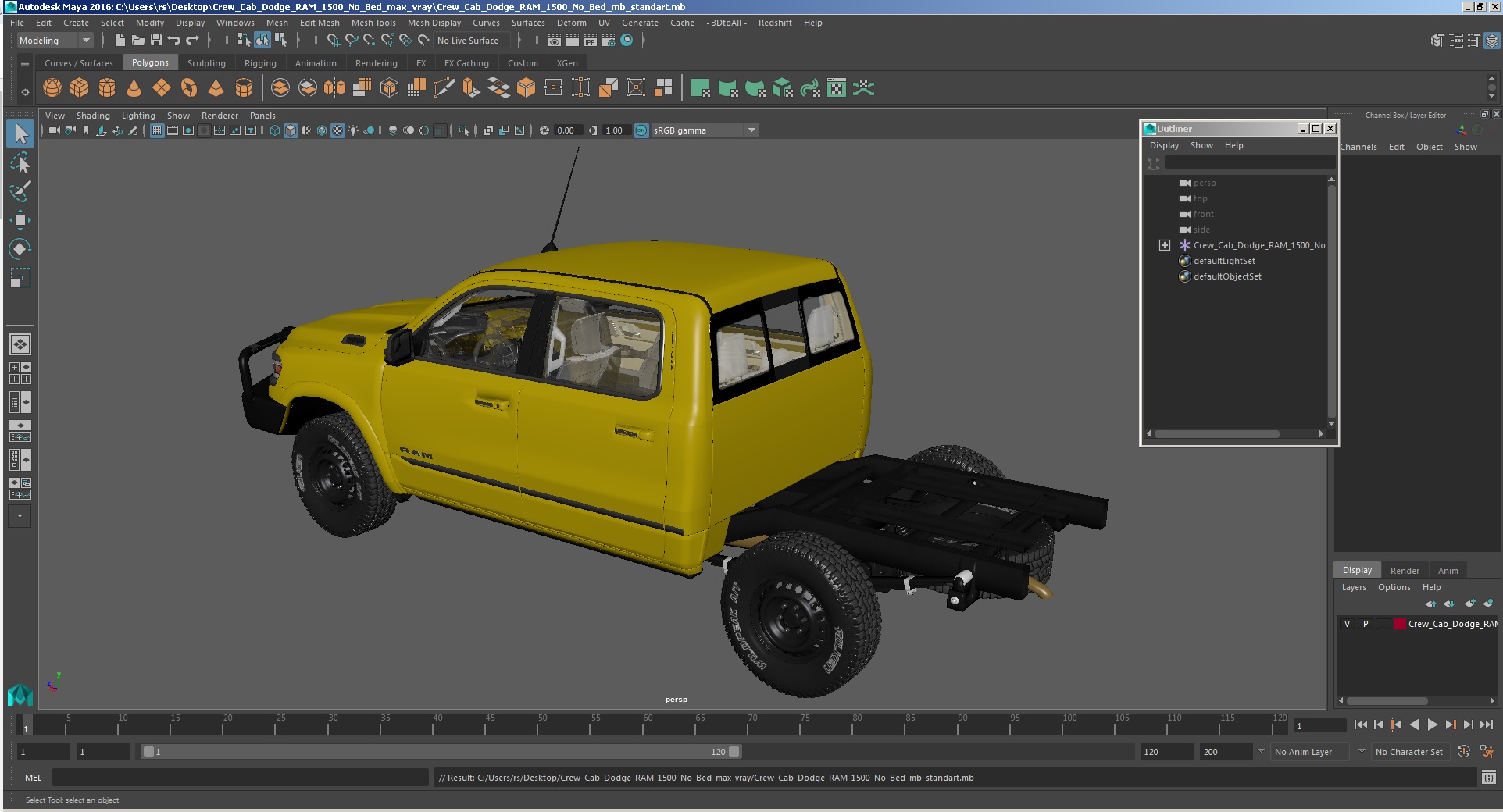Open the Windows menu
1503x812 pixels.
pyautogui.click(x=235, y=23)
